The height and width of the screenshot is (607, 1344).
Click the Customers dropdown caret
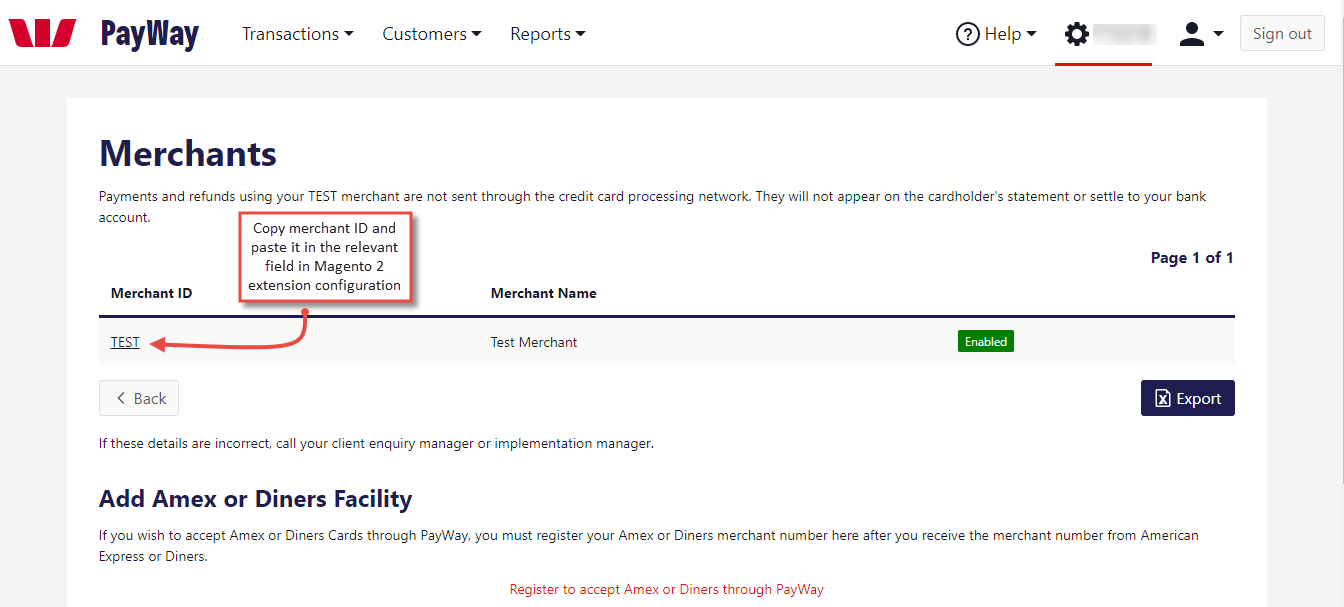click(x=477, y=34)
